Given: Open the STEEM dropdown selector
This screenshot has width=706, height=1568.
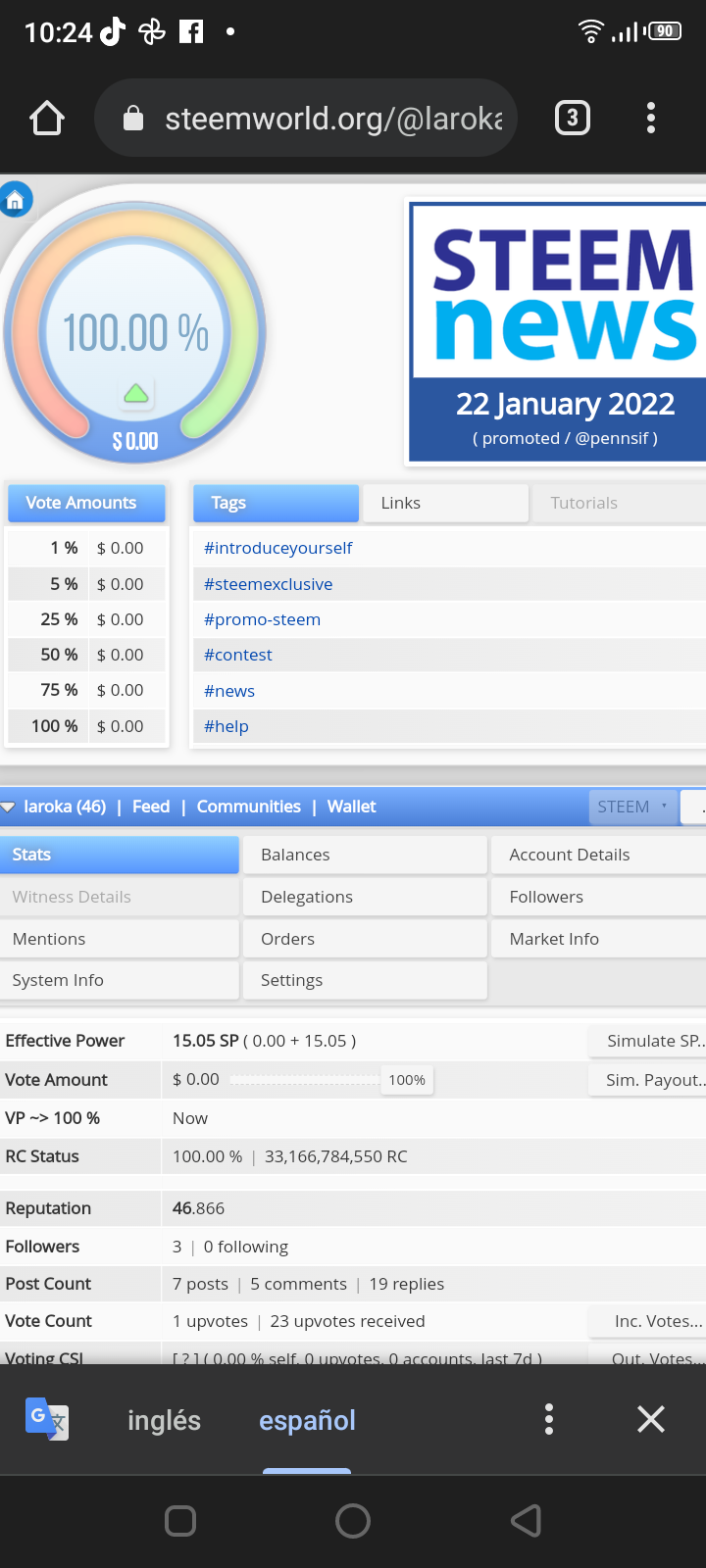Looking at the screenshot, I should pos(632,807).
